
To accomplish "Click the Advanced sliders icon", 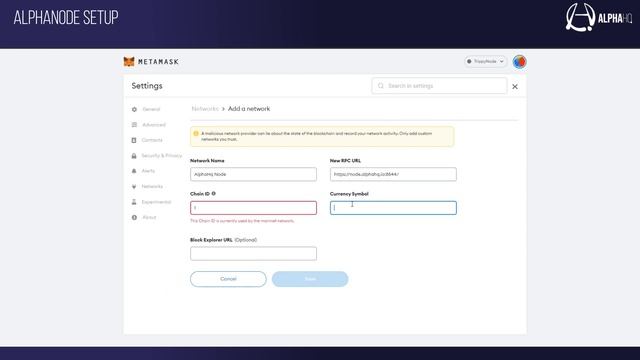I will 134,125.
